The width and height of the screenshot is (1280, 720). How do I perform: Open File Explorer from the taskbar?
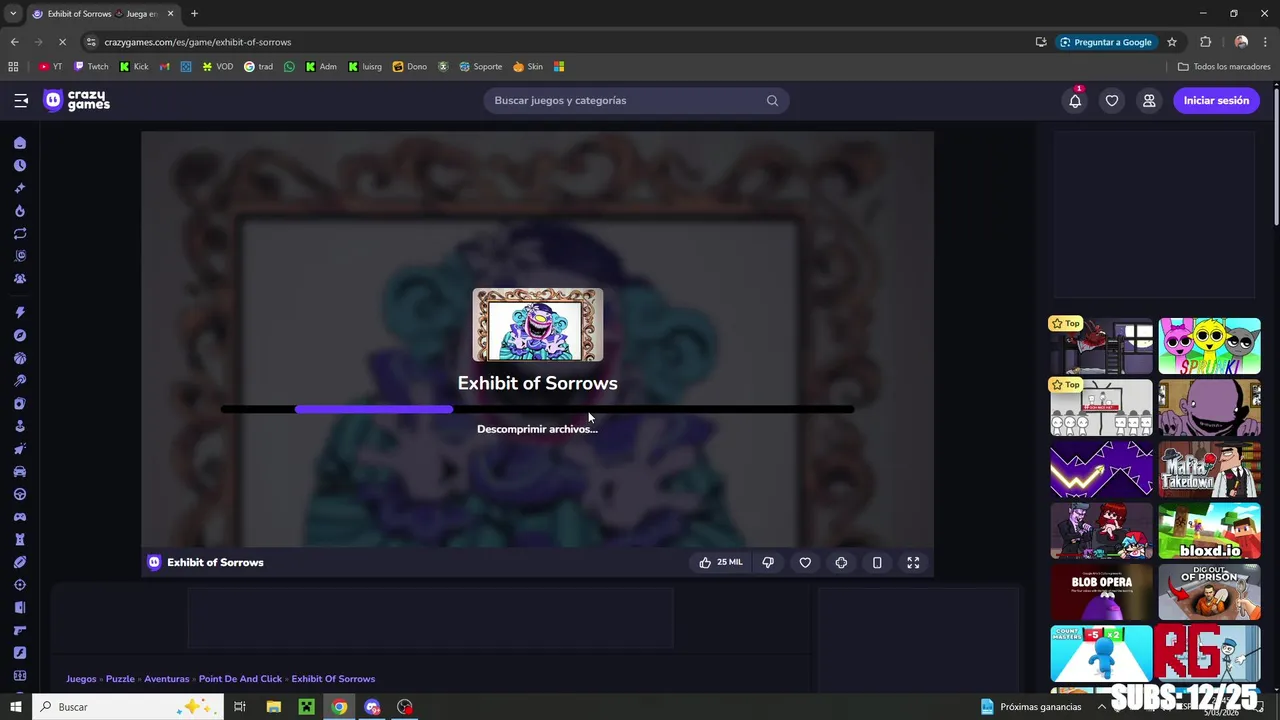pos(273,707)
